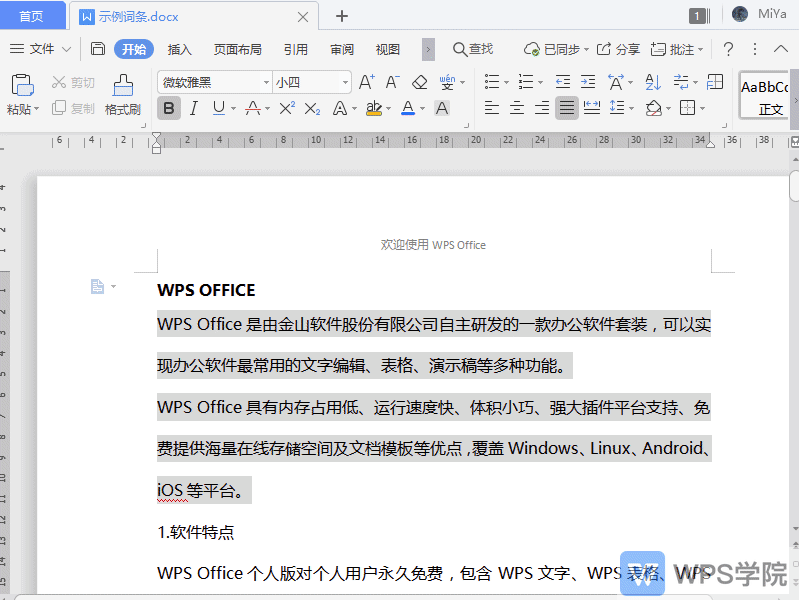This screenshot has width=799, height=600.
Task: Expand the Paste options dropdown arrow
Action: click(37, 109)
